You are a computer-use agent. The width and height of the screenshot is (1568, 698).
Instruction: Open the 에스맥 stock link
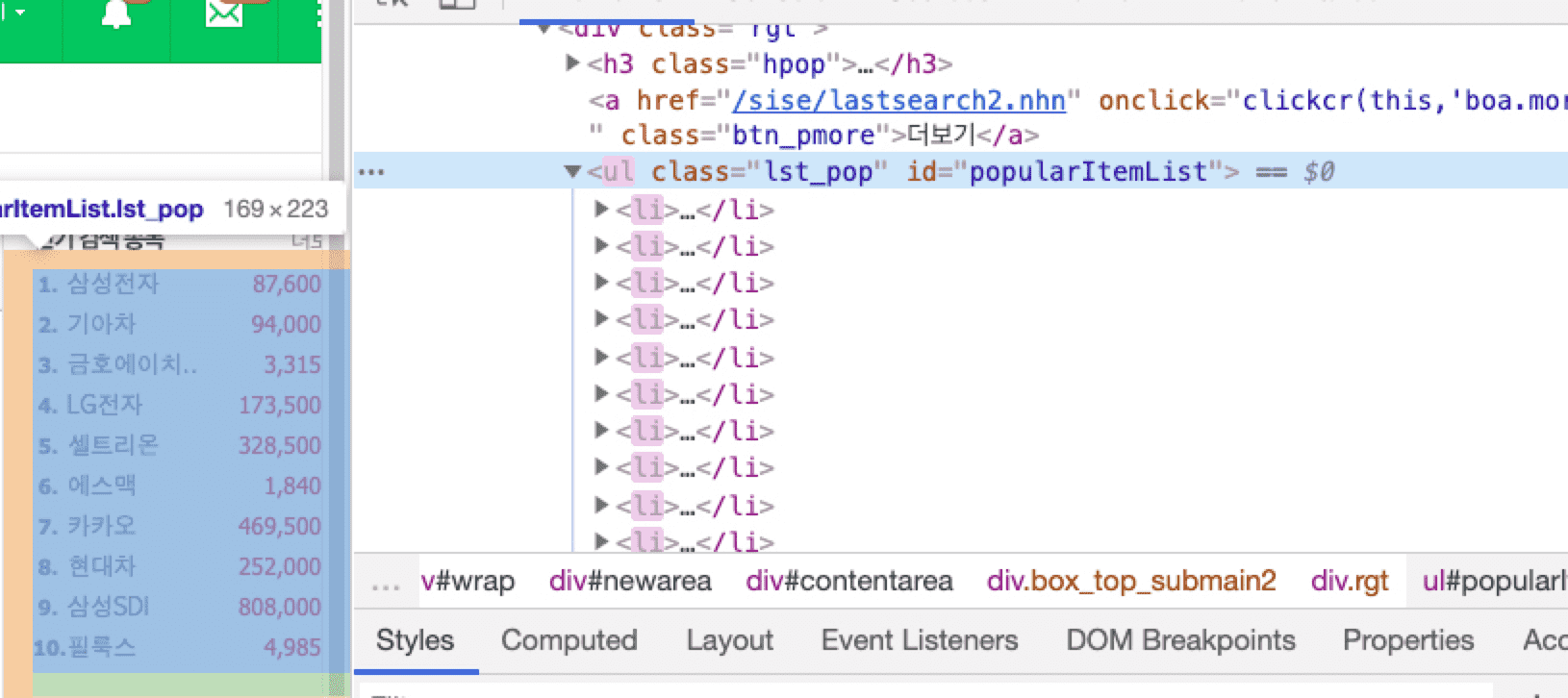click(102, 486)
